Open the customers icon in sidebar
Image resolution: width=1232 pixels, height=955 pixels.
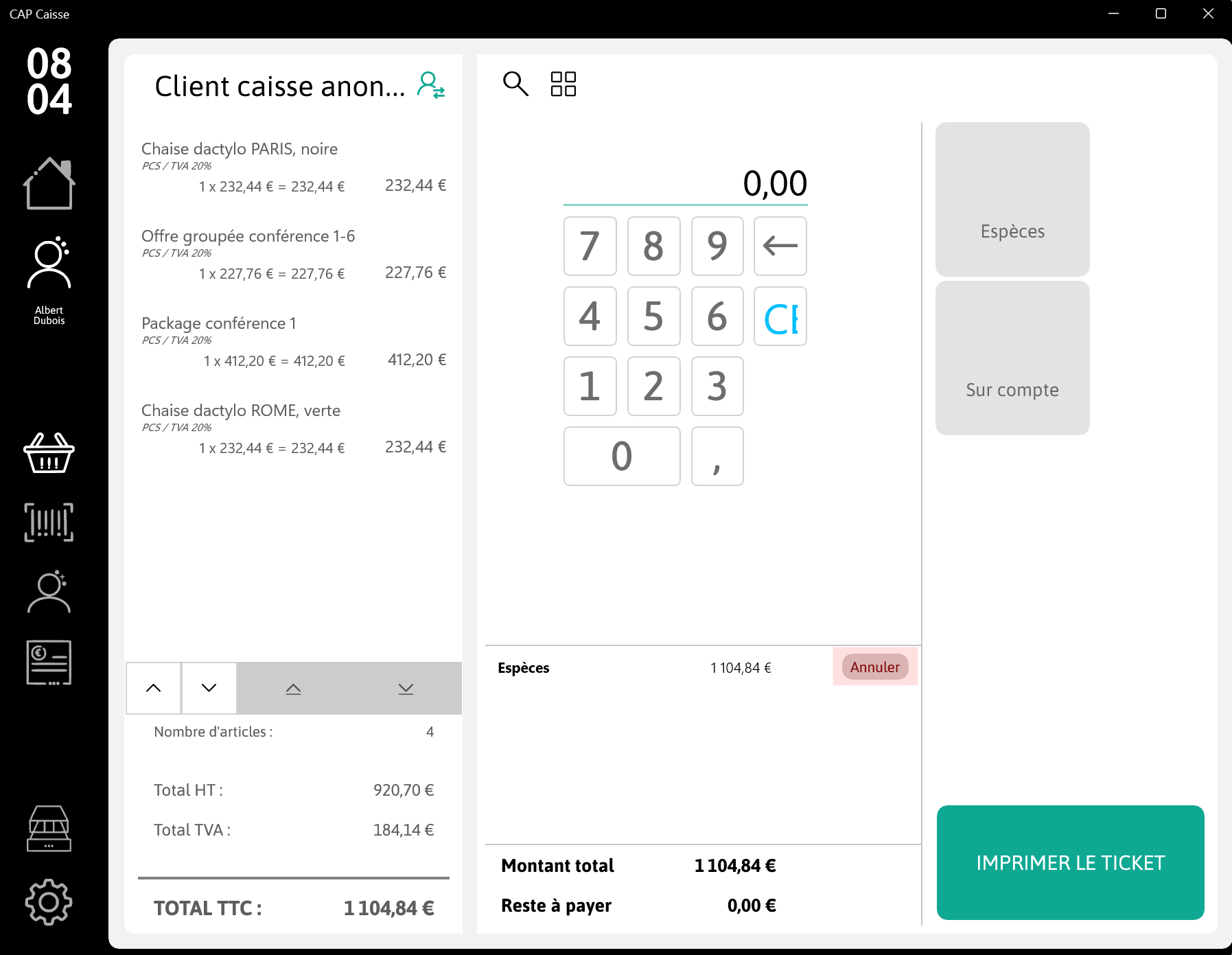click(49, 592)
